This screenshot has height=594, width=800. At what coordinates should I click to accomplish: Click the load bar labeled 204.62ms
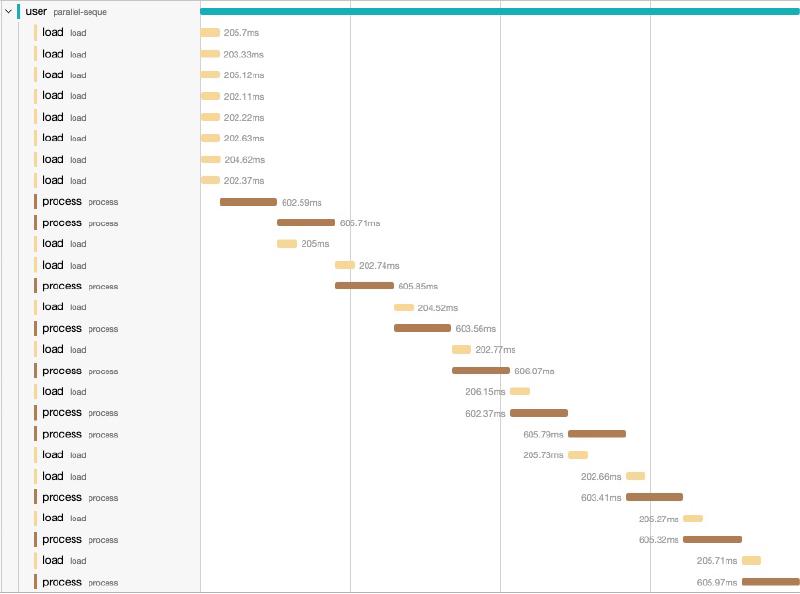coord(210,159)
